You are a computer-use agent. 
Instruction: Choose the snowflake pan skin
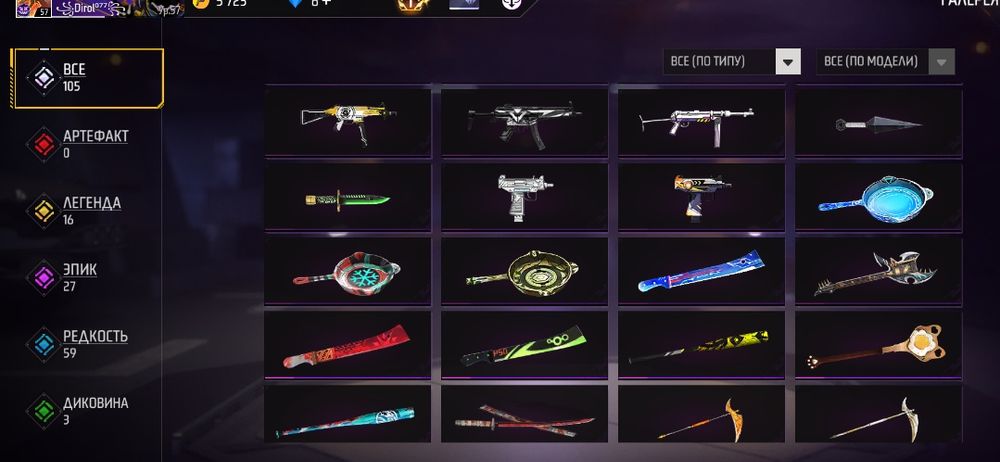pyautogui.click(x=348, y=271)
